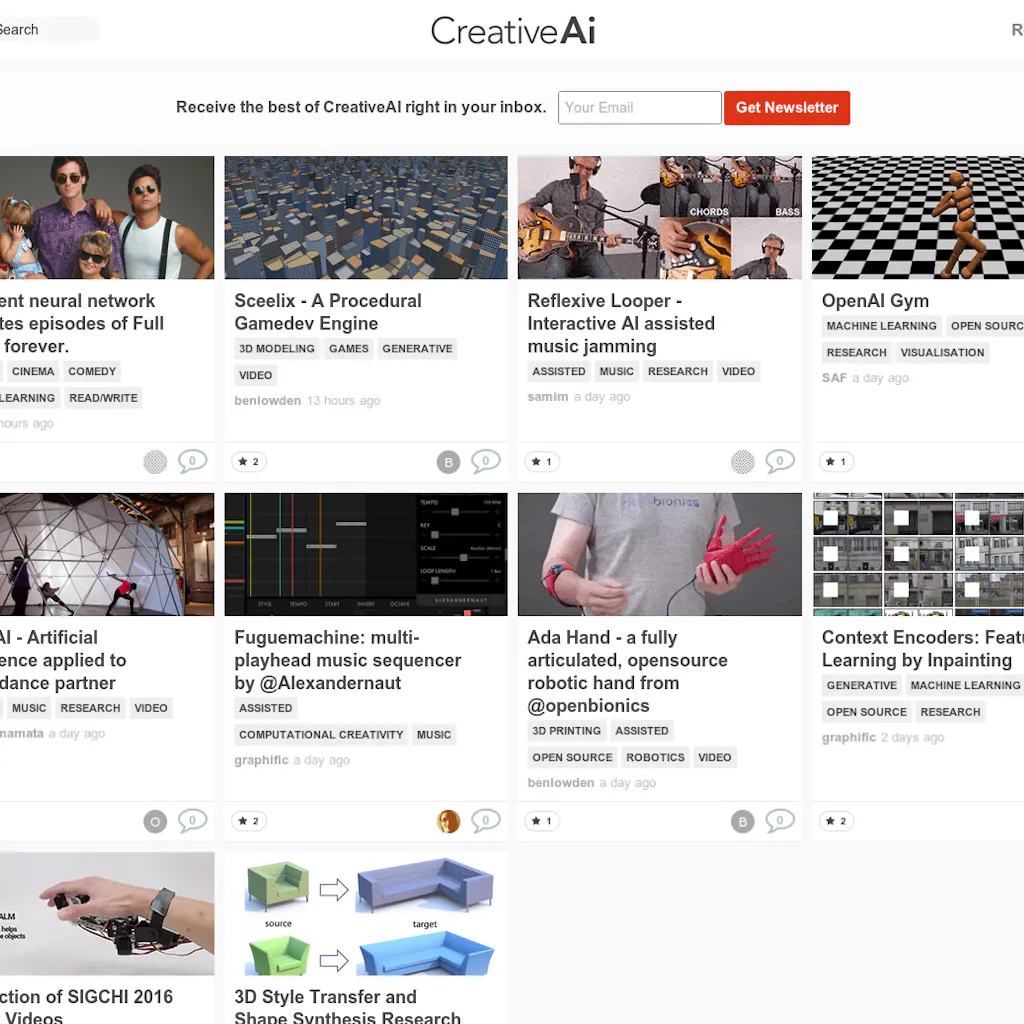
Task: Click the Your Email input field
Action: coord(639,107)
